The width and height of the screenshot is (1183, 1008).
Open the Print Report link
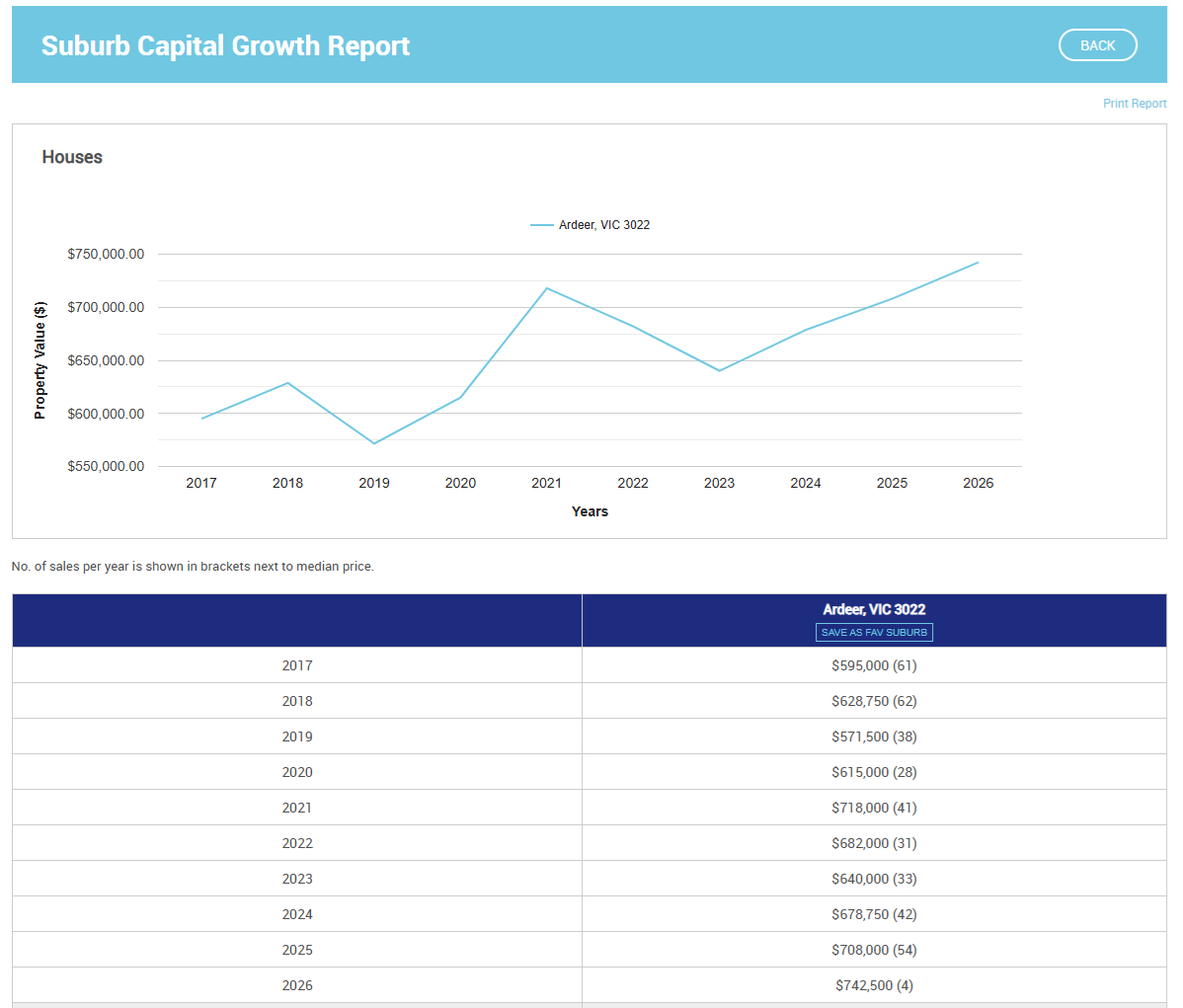tap(1134, 104)
